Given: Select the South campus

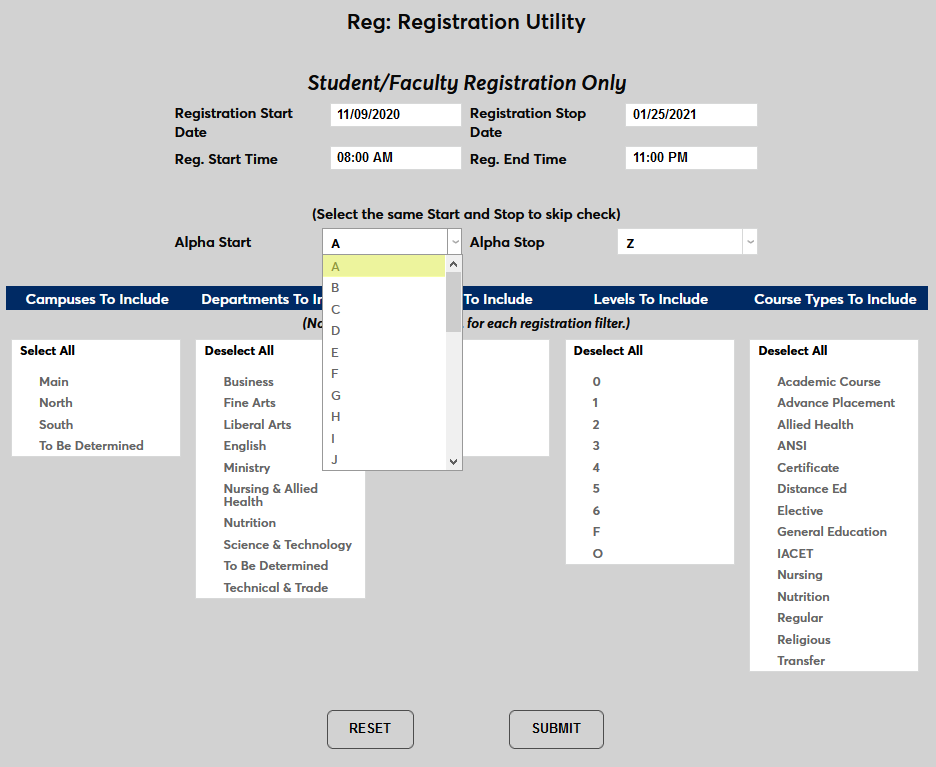Looking at the screenshot, I should tap(55, 423).
